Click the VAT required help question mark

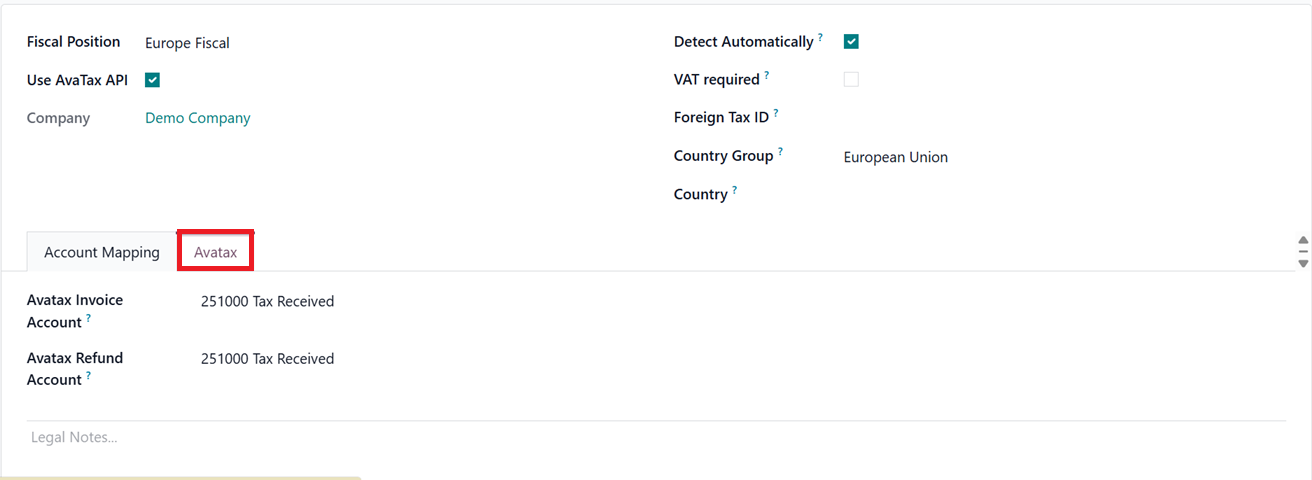pos(767,75)
